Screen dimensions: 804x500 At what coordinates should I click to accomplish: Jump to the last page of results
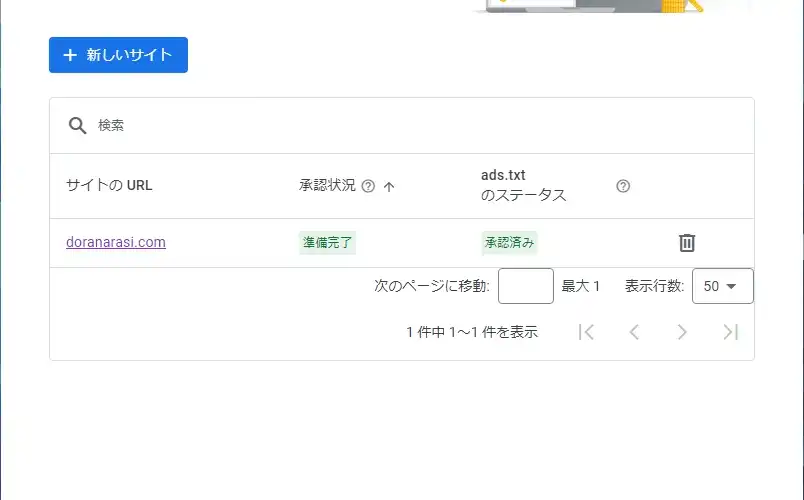730,332
